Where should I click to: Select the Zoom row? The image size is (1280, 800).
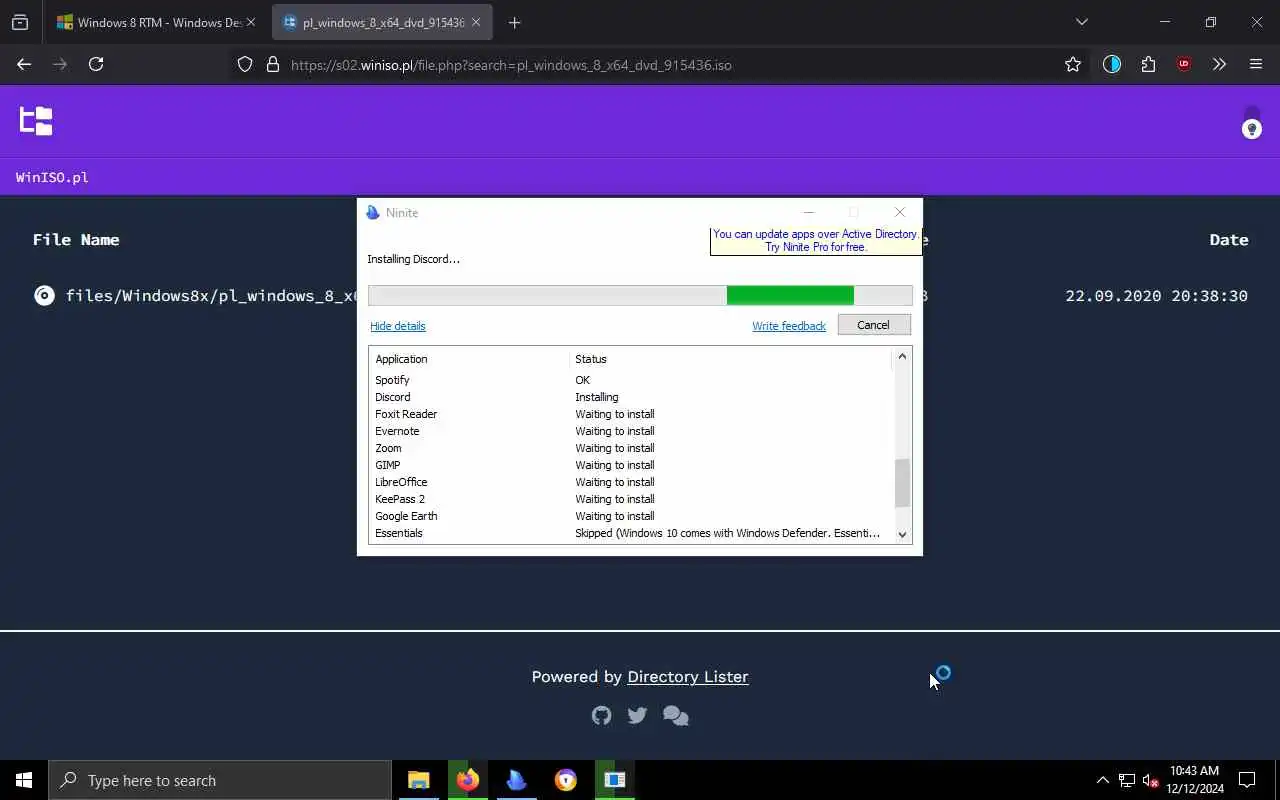point(631,448)
